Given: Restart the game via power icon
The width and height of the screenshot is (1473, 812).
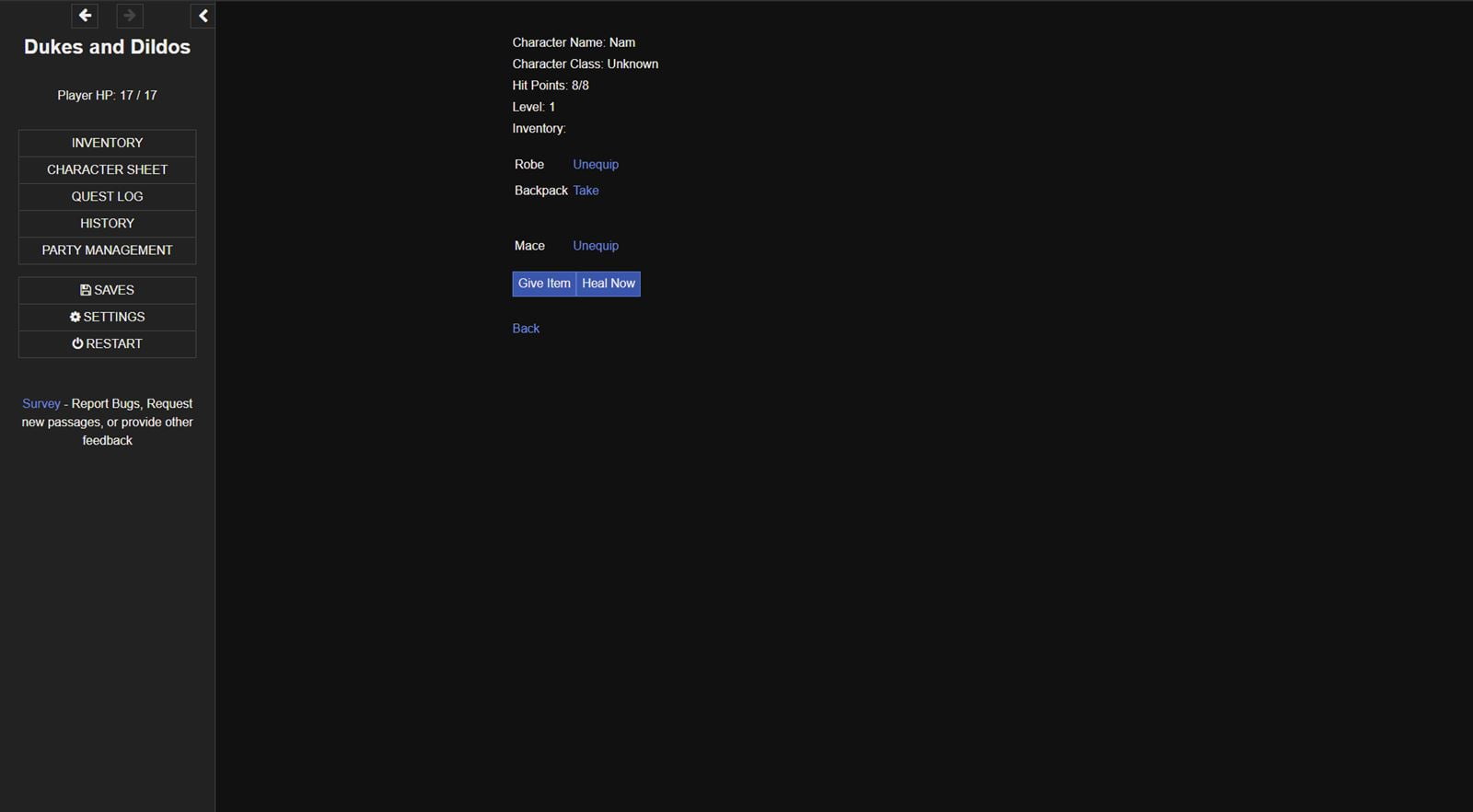Looking at the screenshot, I should tap(107, 343).
